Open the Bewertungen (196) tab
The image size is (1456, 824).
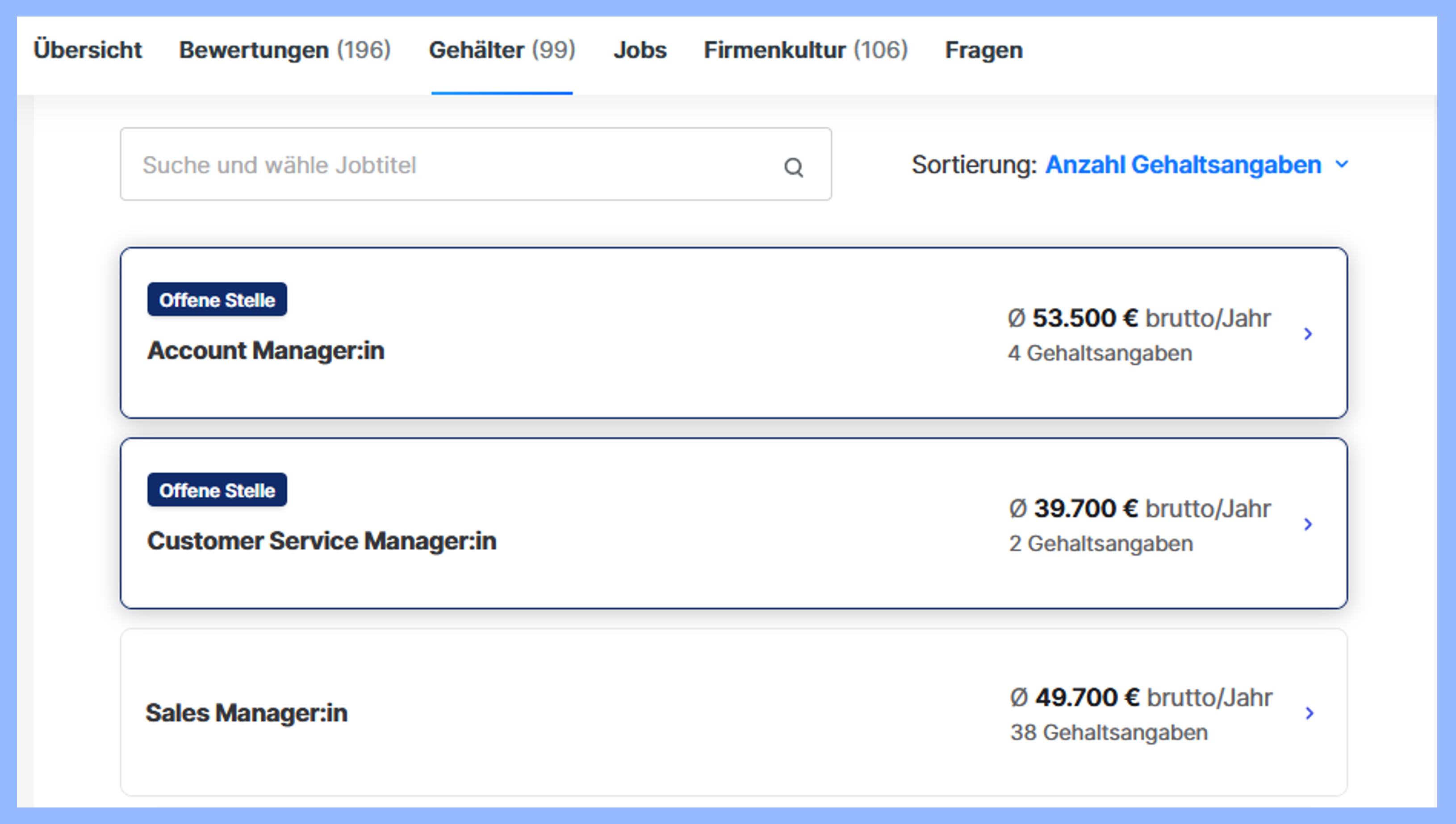285,50
